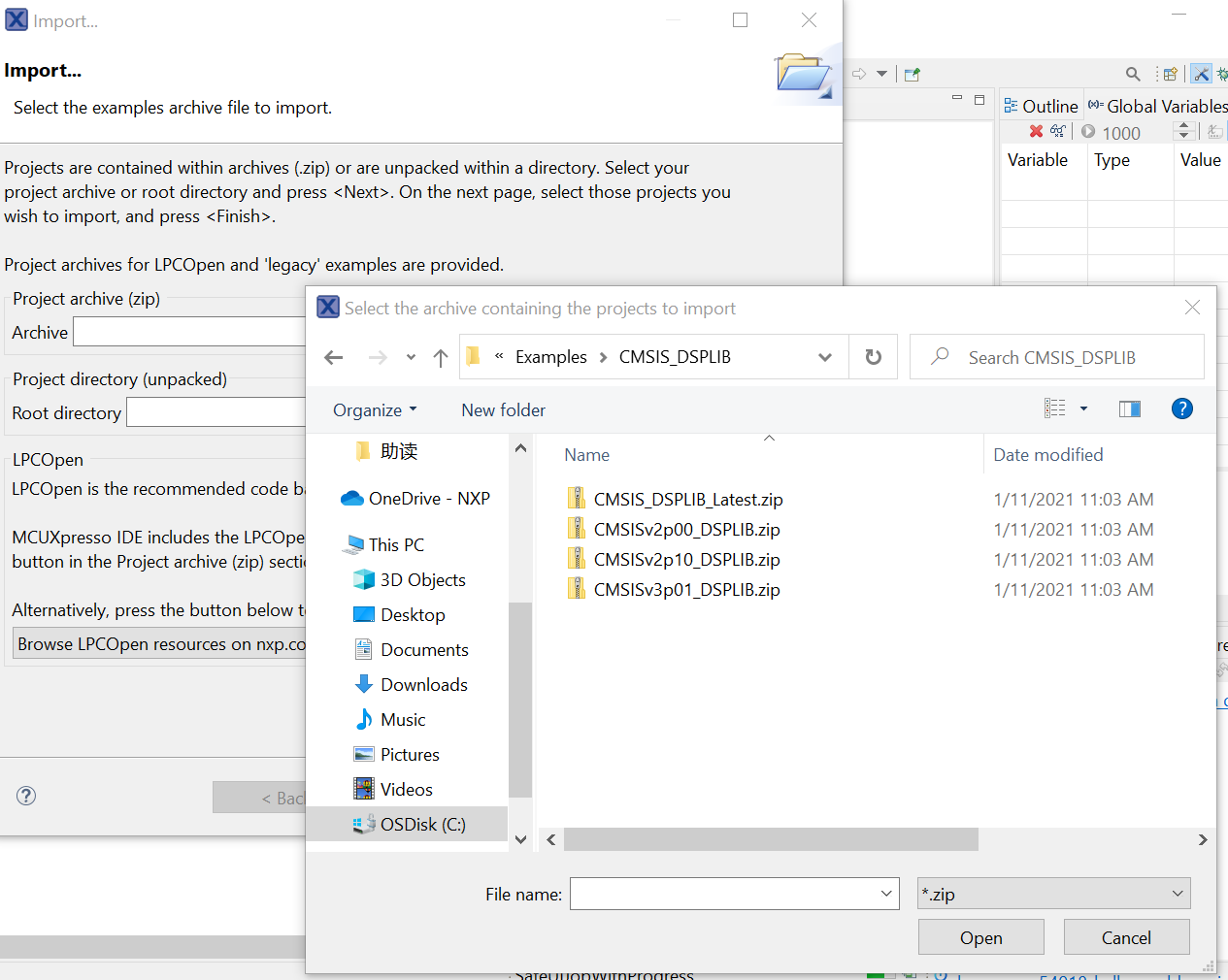Click the help question mark in the wizard

click(25, 796)
